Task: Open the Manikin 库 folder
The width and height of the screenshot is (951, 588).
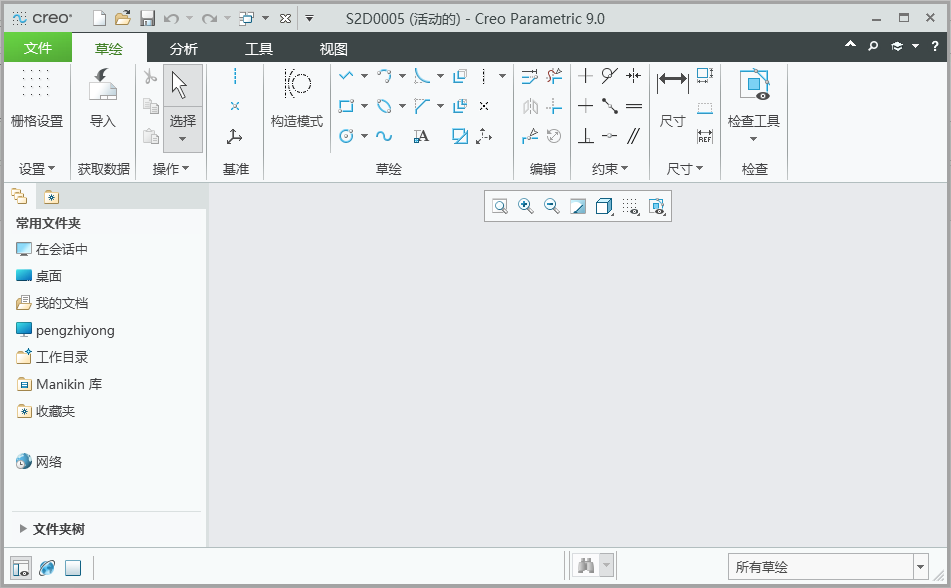Action: click(59, 384)
